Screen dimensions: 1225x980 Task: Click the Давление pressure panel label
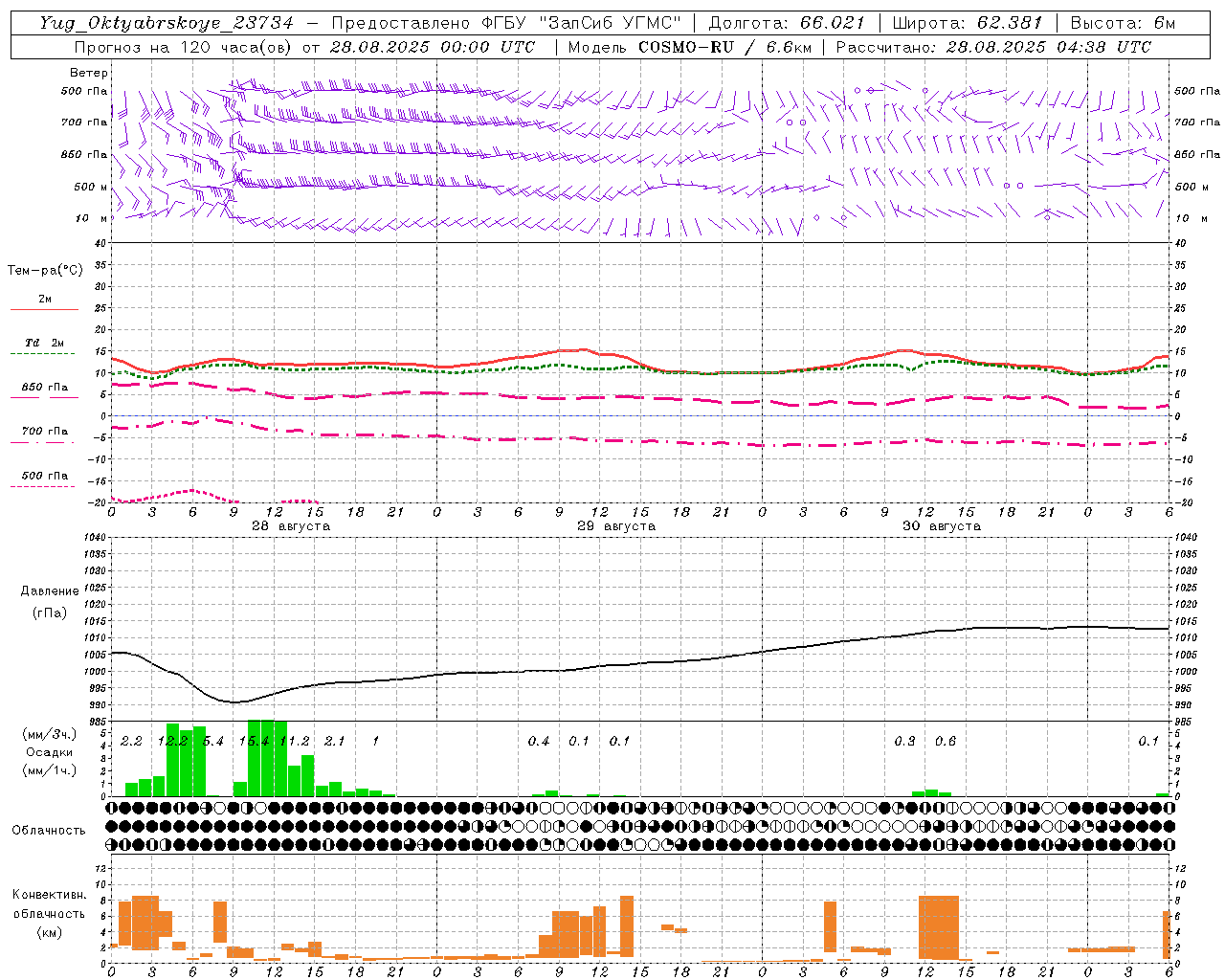50,591
